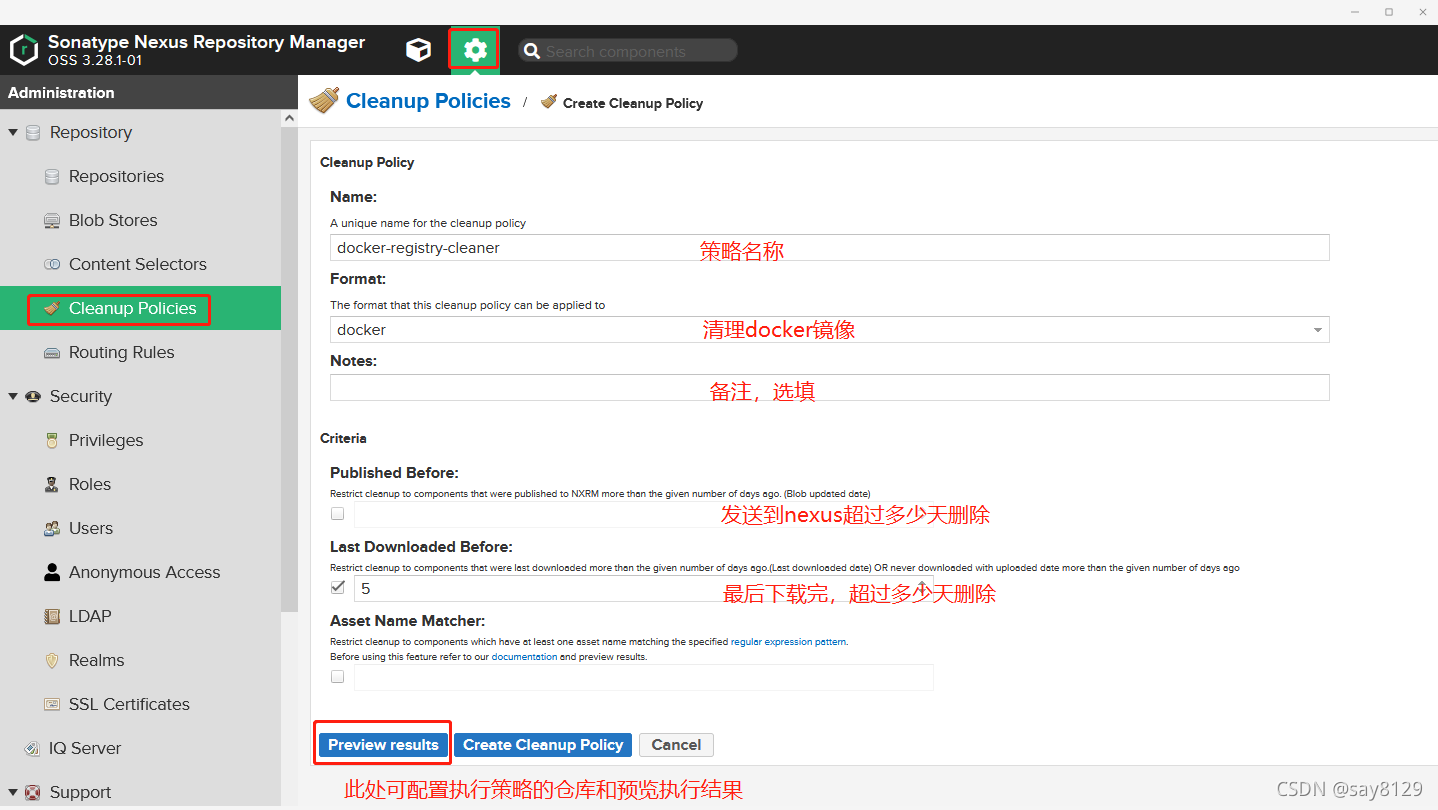Open the Cleanup Policies breadcrumb
The image size is (1438, 810).
point(428,100)
